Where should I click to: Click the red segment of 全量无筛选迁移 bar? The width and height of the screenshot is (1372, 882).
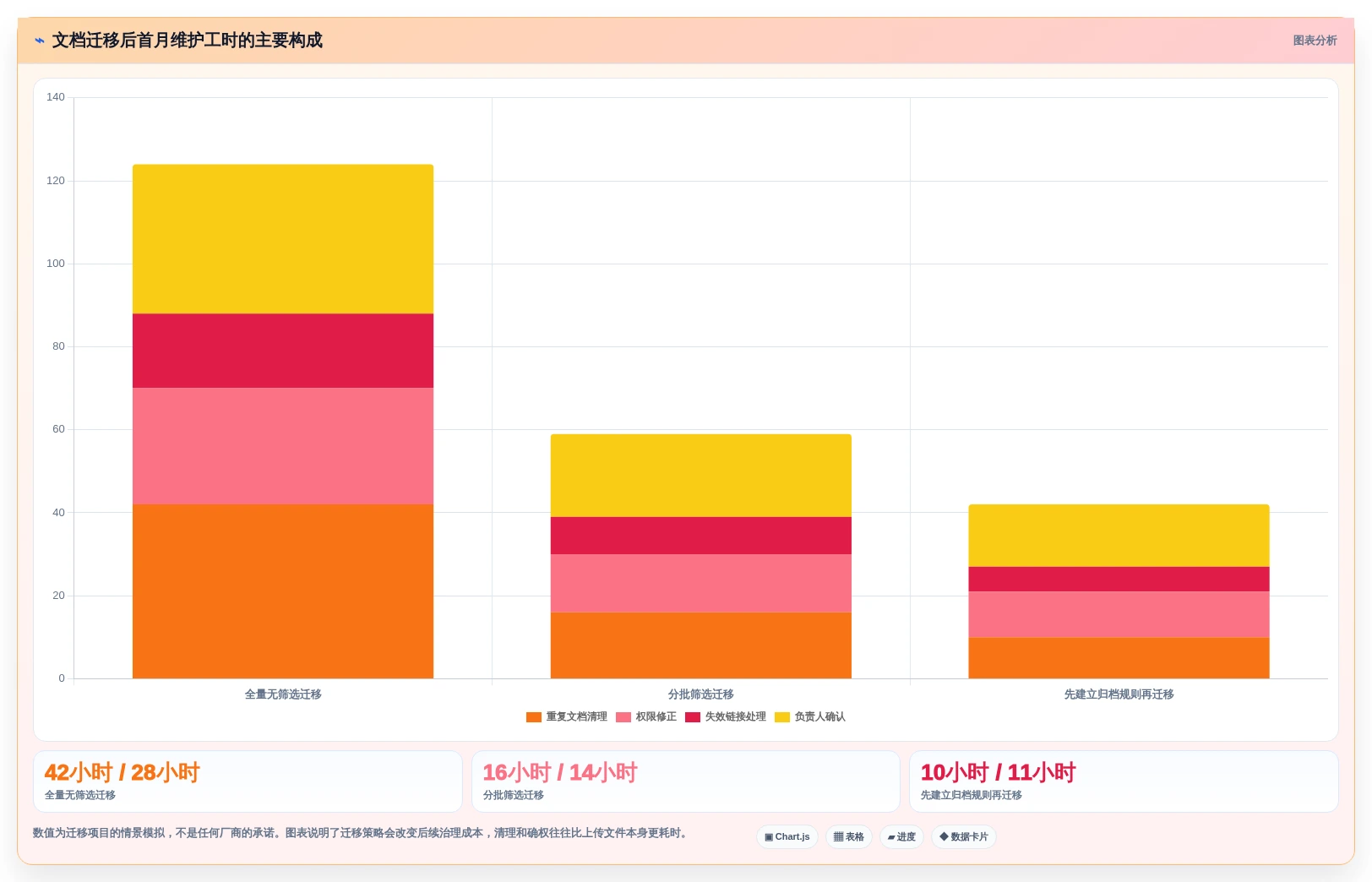click(283, 351)
